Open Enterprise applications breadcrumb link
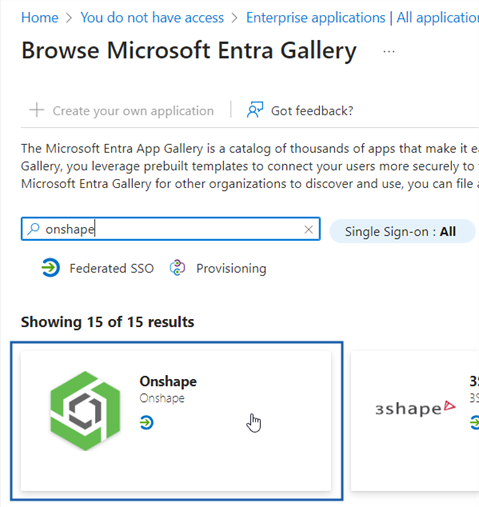Image resolution: width=479 pixels, height=507 pixels. tap(362, 17)
